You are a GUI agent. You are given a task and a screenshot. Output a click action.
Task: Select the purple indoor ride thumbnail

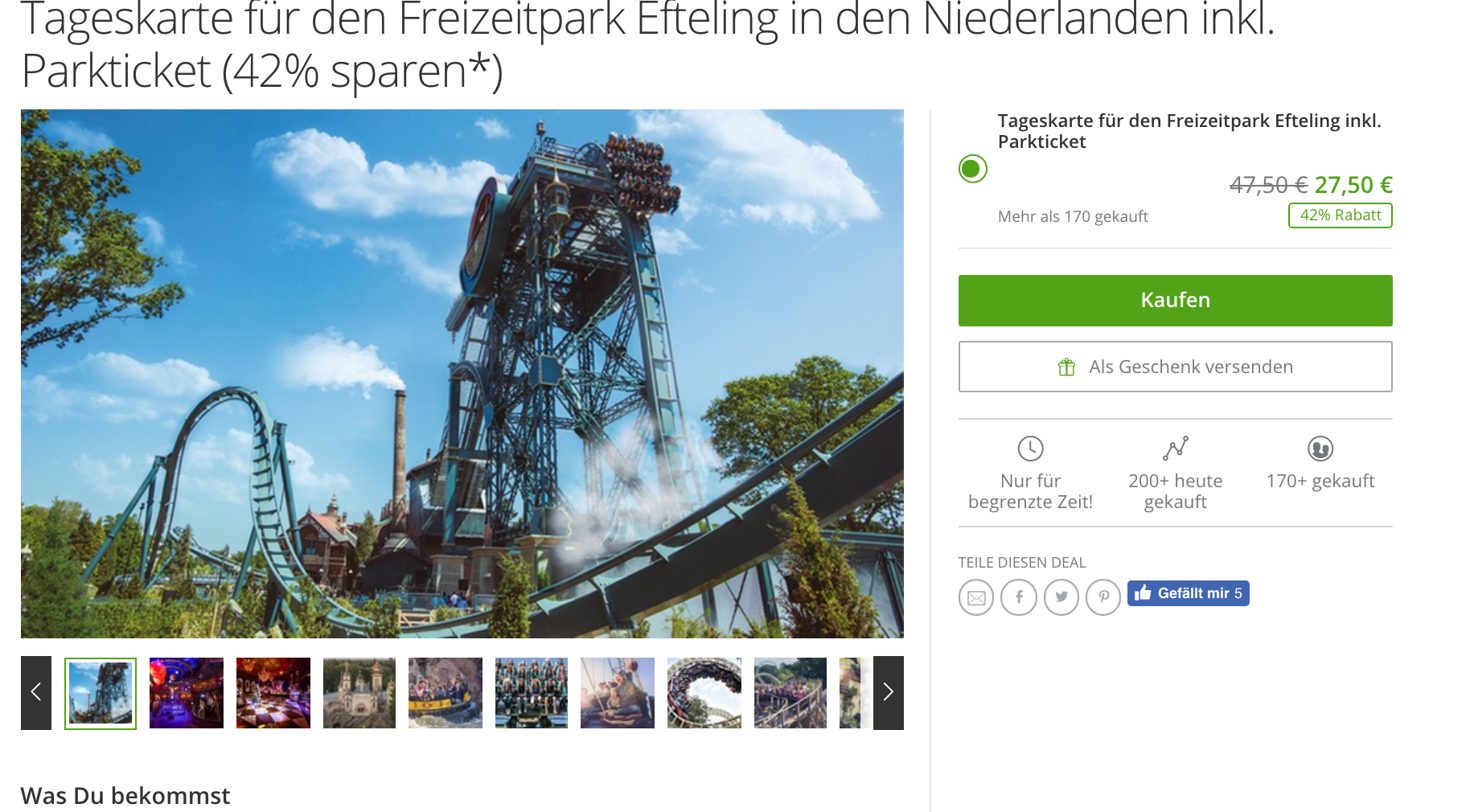187,693
